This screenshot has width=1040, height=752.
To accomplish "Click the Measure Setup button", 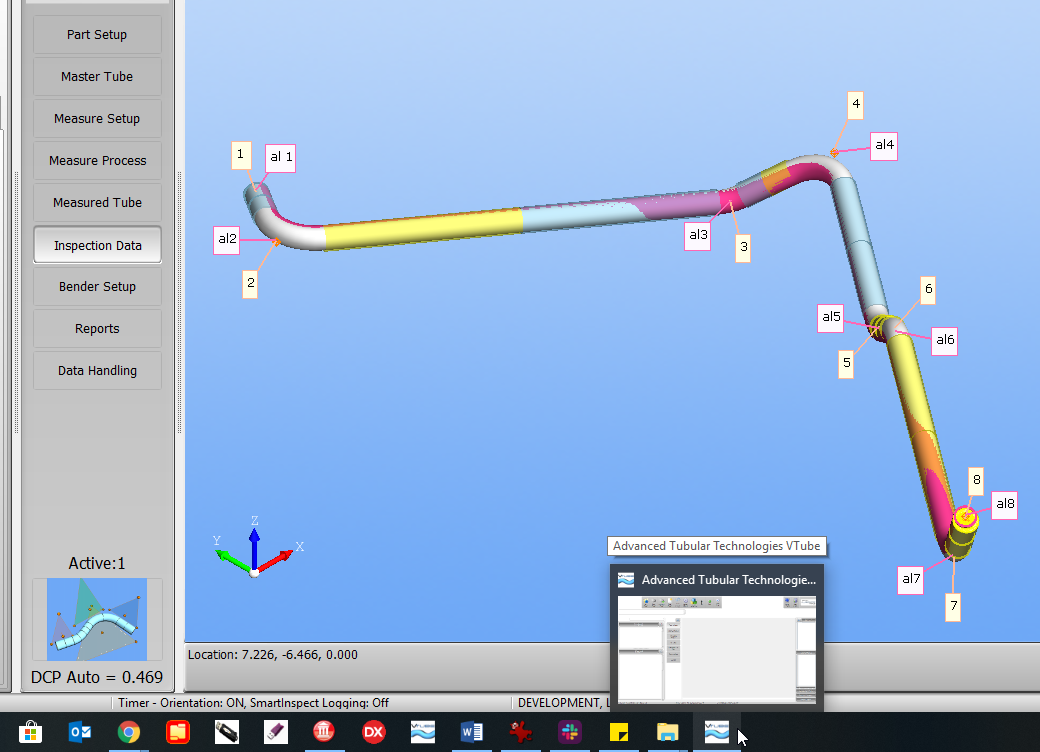I will 97,119.
